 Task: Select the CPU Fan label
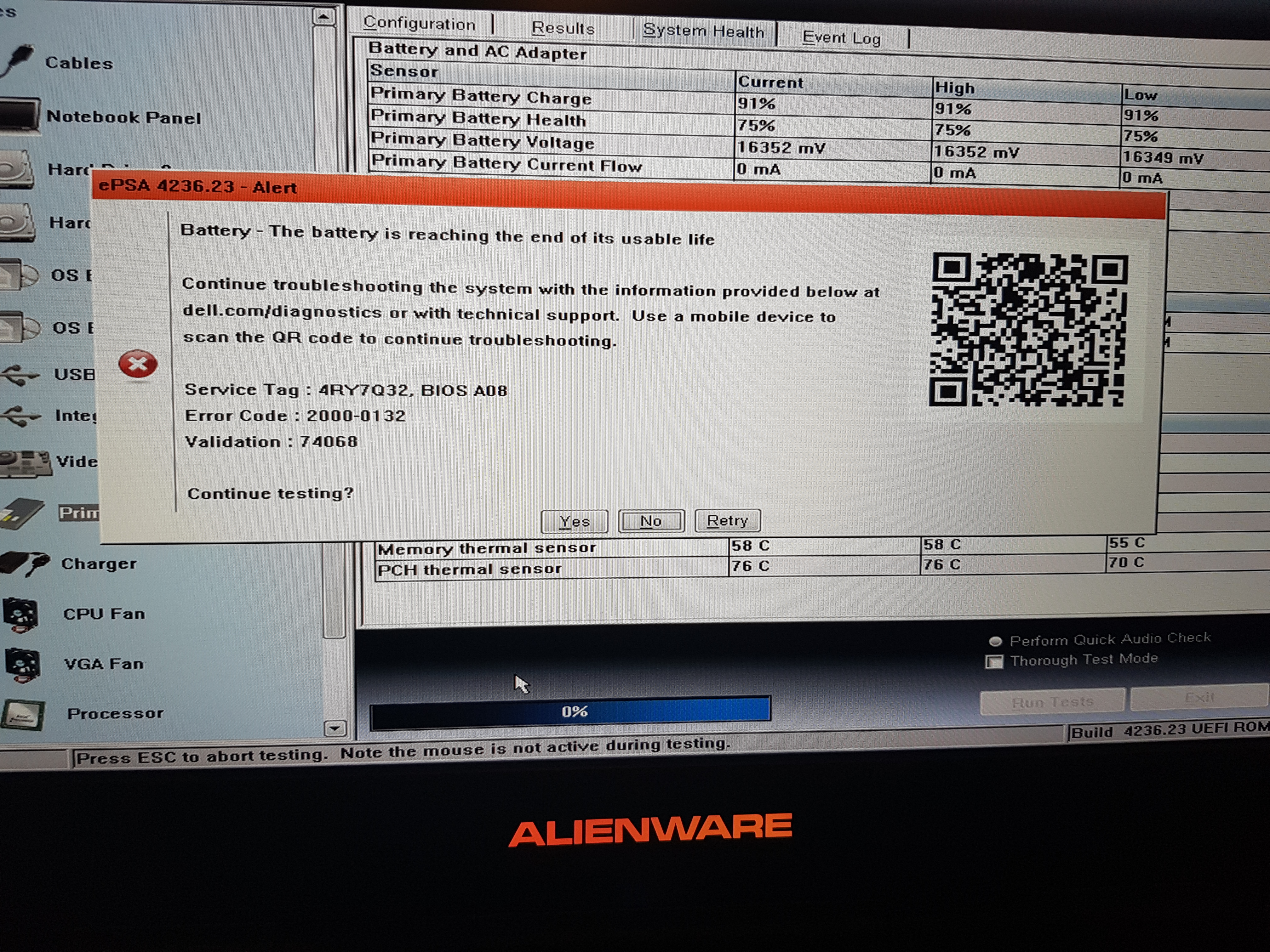point(104,614)
